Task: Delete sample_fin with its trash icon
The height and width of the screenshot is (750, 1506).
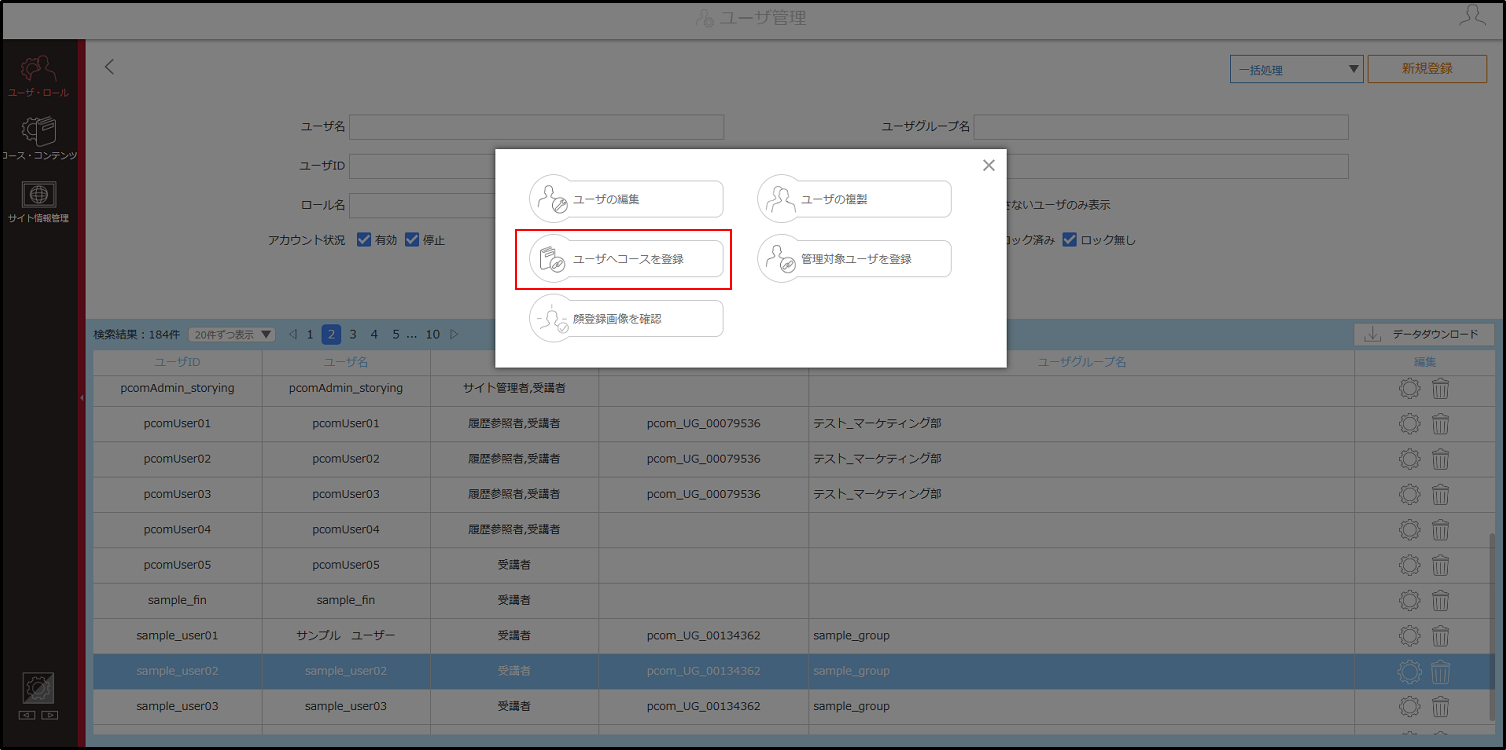Action: (1440, 600)
